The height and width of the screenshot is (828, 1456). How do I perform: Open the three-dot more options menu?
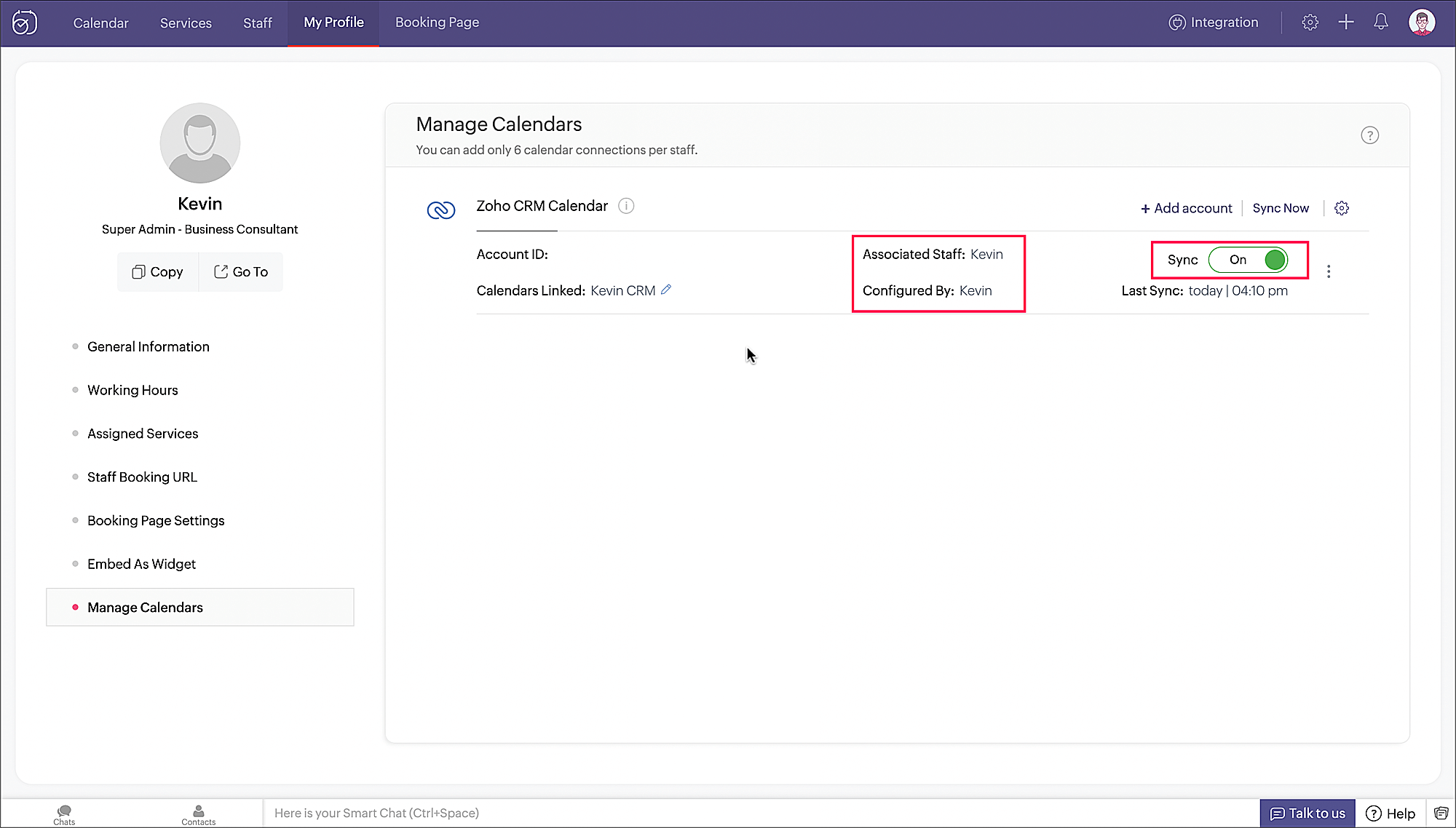[x=1329, y=271]
